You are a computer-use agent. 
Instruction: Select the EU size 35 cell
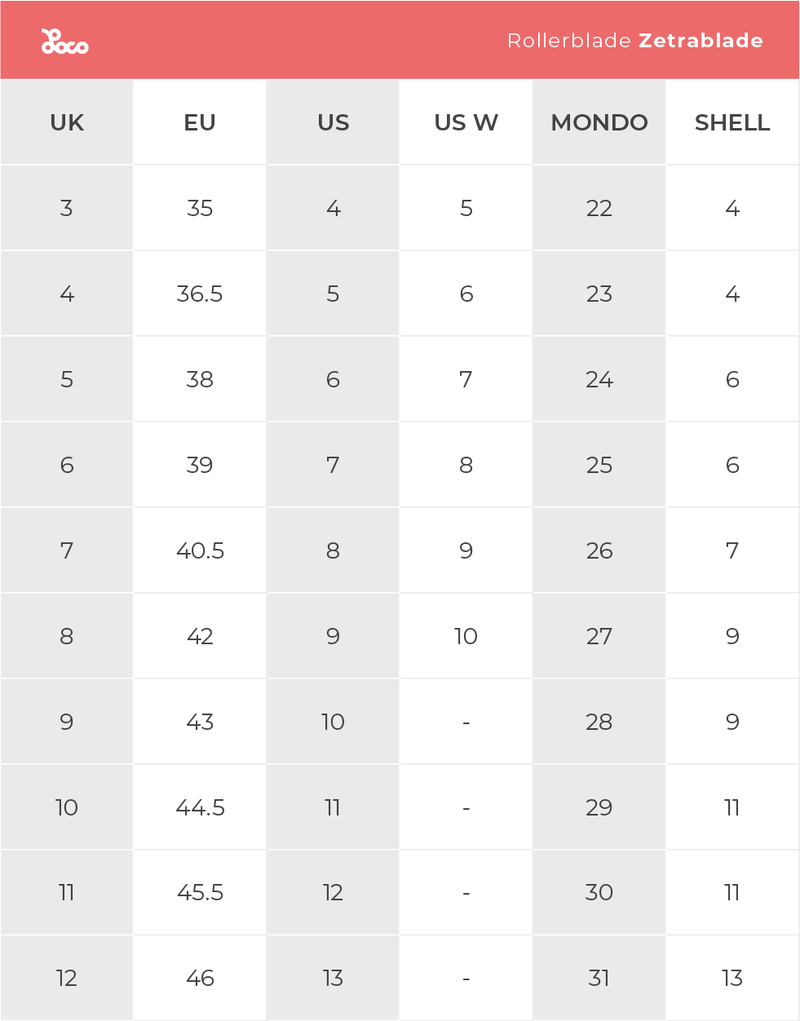(x=200, y=208)
